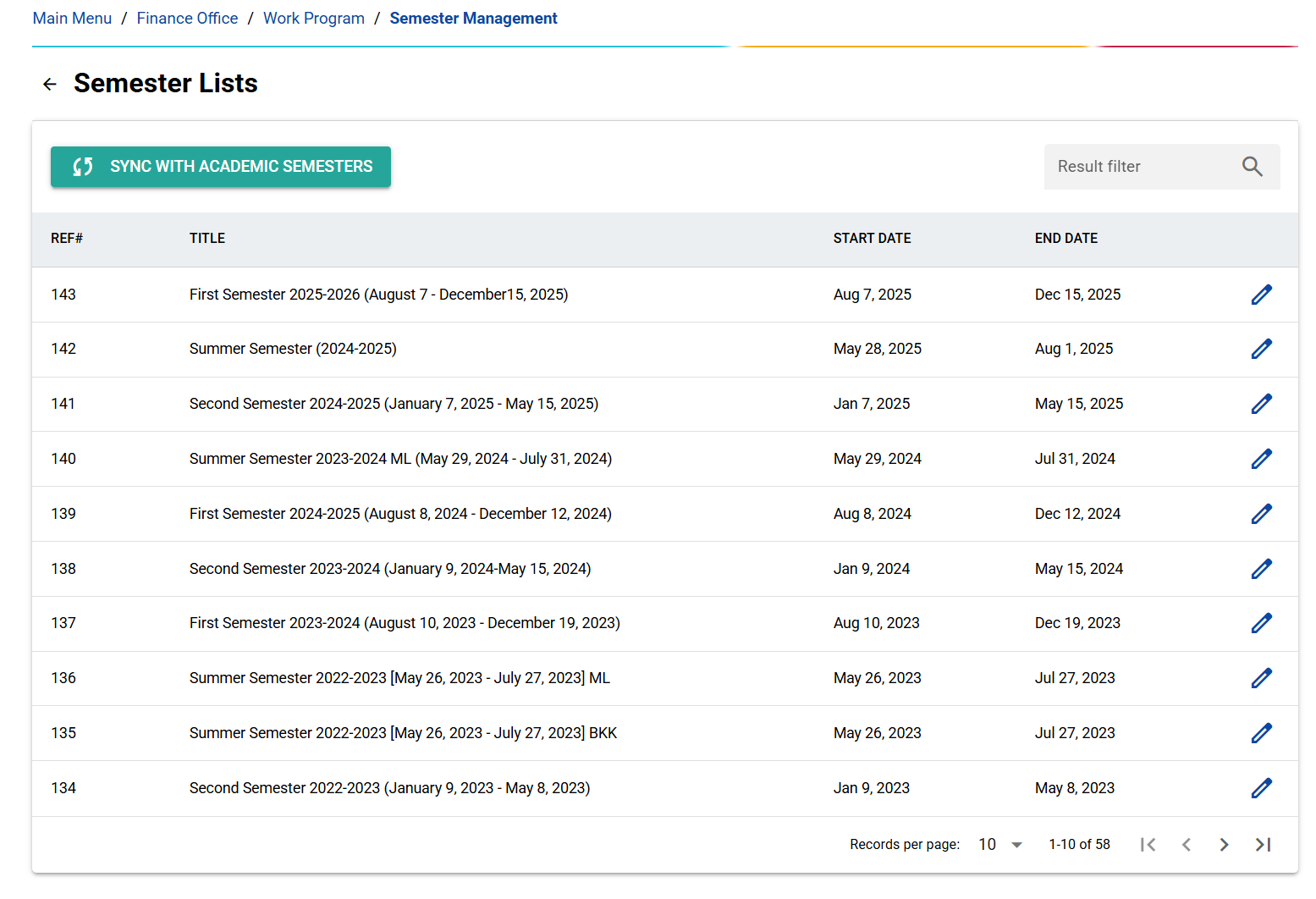
Task: Open Finance Office breadcrumb link
Action: (187, 19)
